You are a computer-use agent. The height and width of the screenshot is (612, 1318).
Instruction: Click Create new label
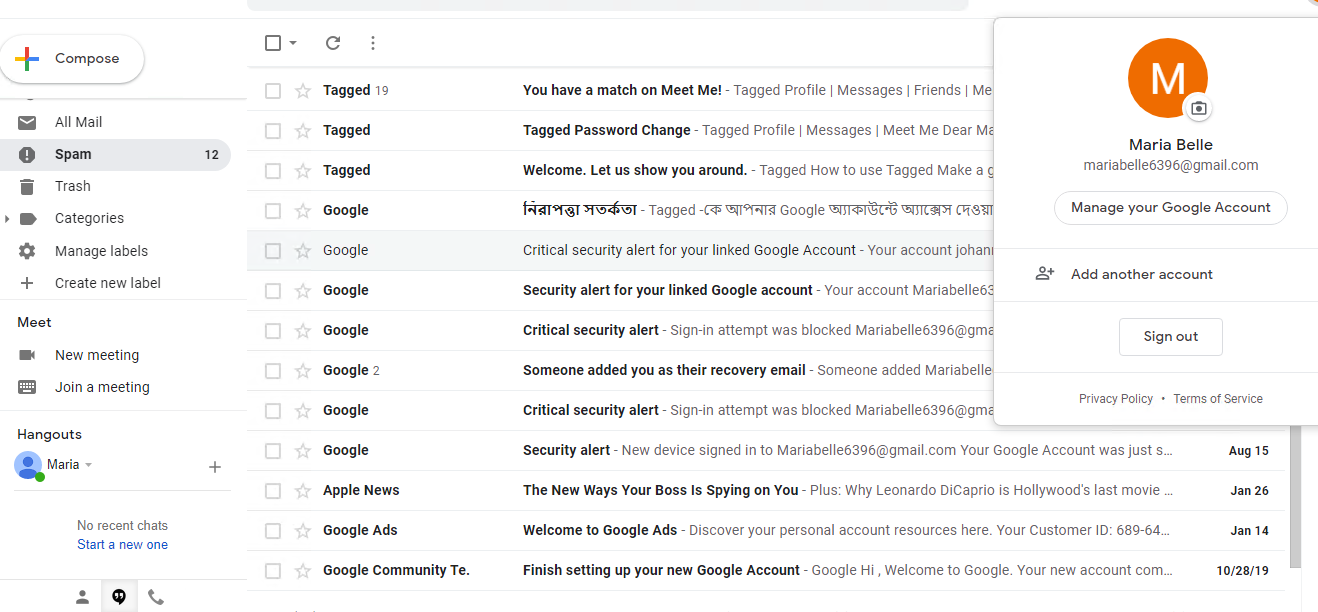point(108,283)
